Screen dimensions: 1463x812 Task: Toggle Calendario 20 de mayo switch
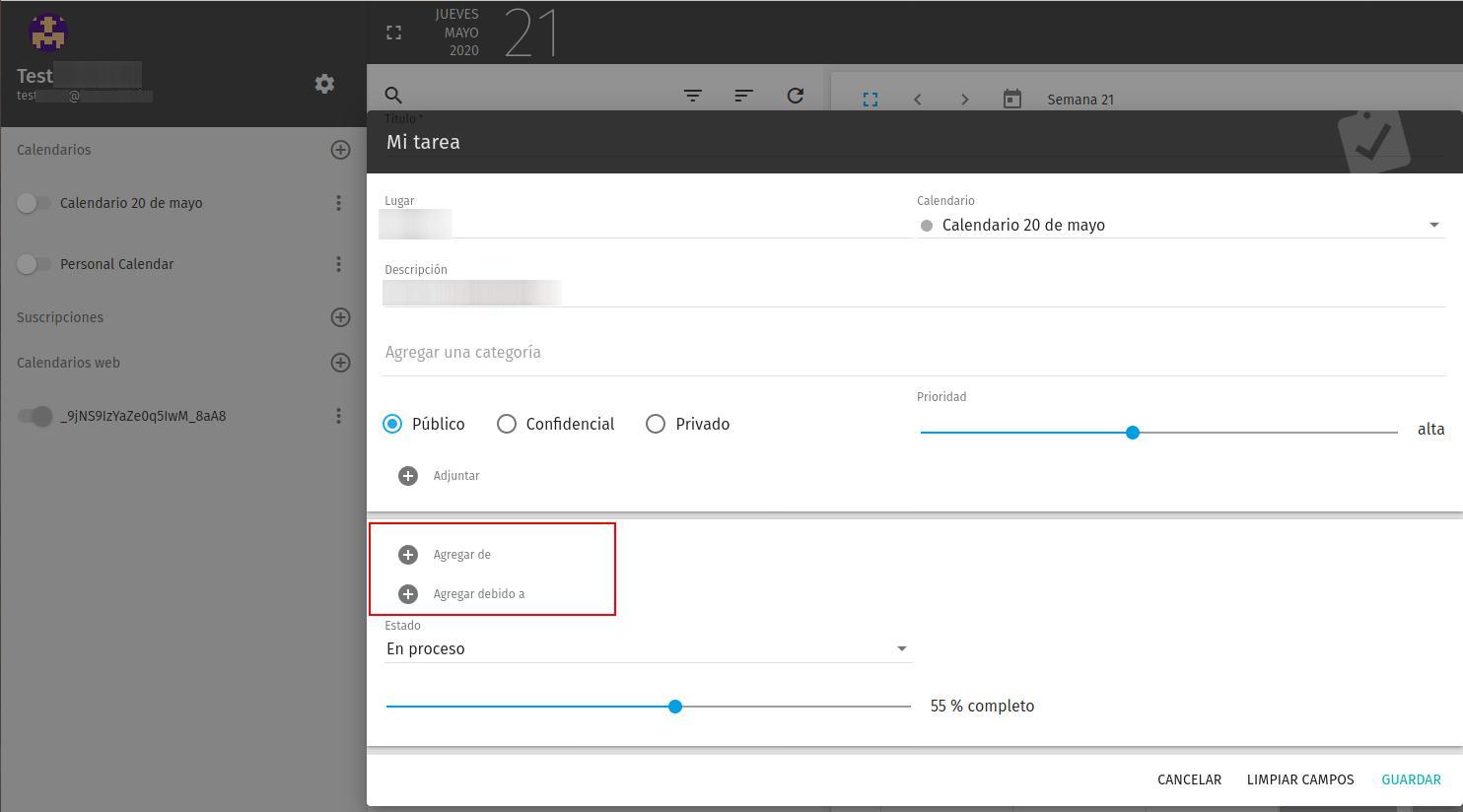34,203
